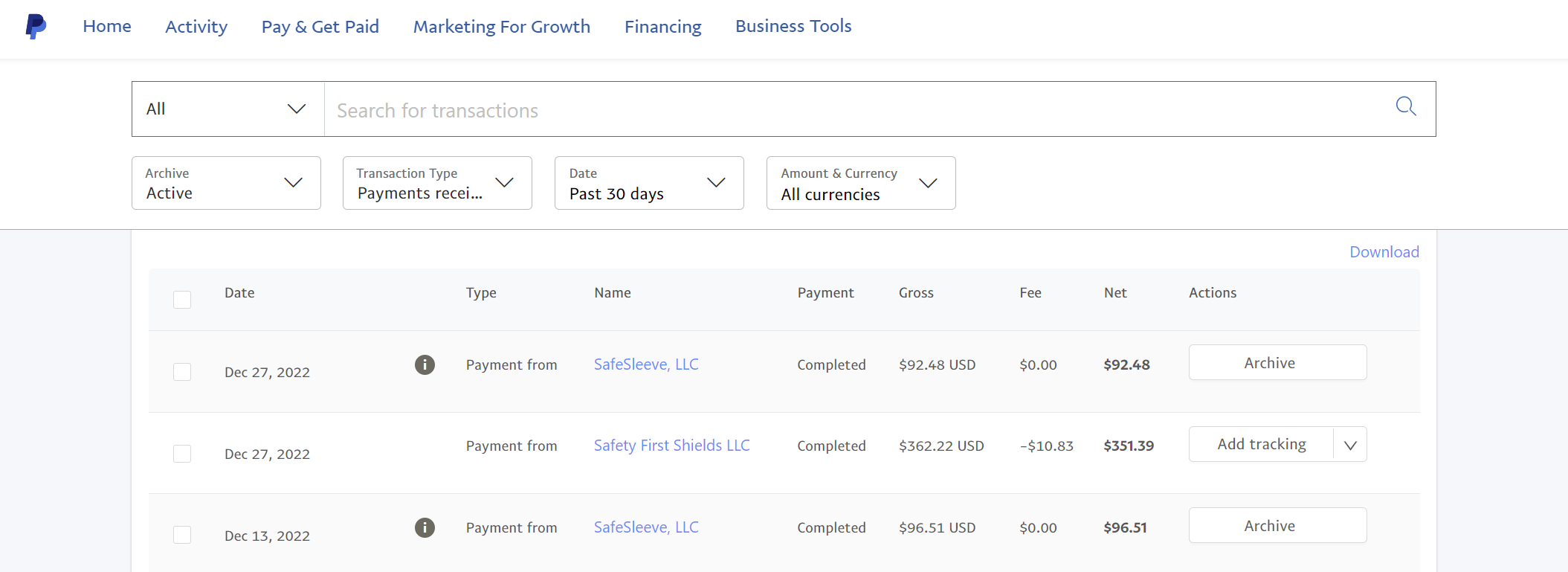Click the Date column header

[x=239, y=293]
